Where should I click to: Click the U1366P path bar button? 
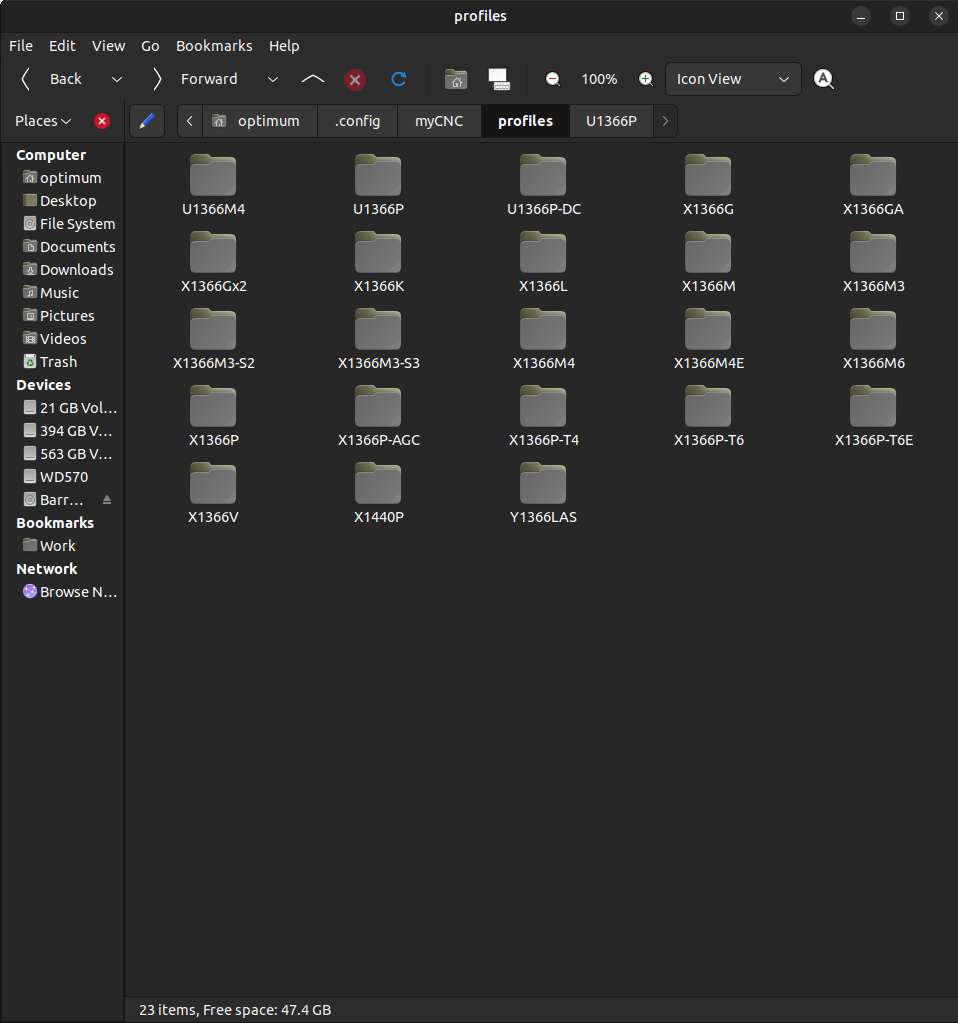(611, 121)
